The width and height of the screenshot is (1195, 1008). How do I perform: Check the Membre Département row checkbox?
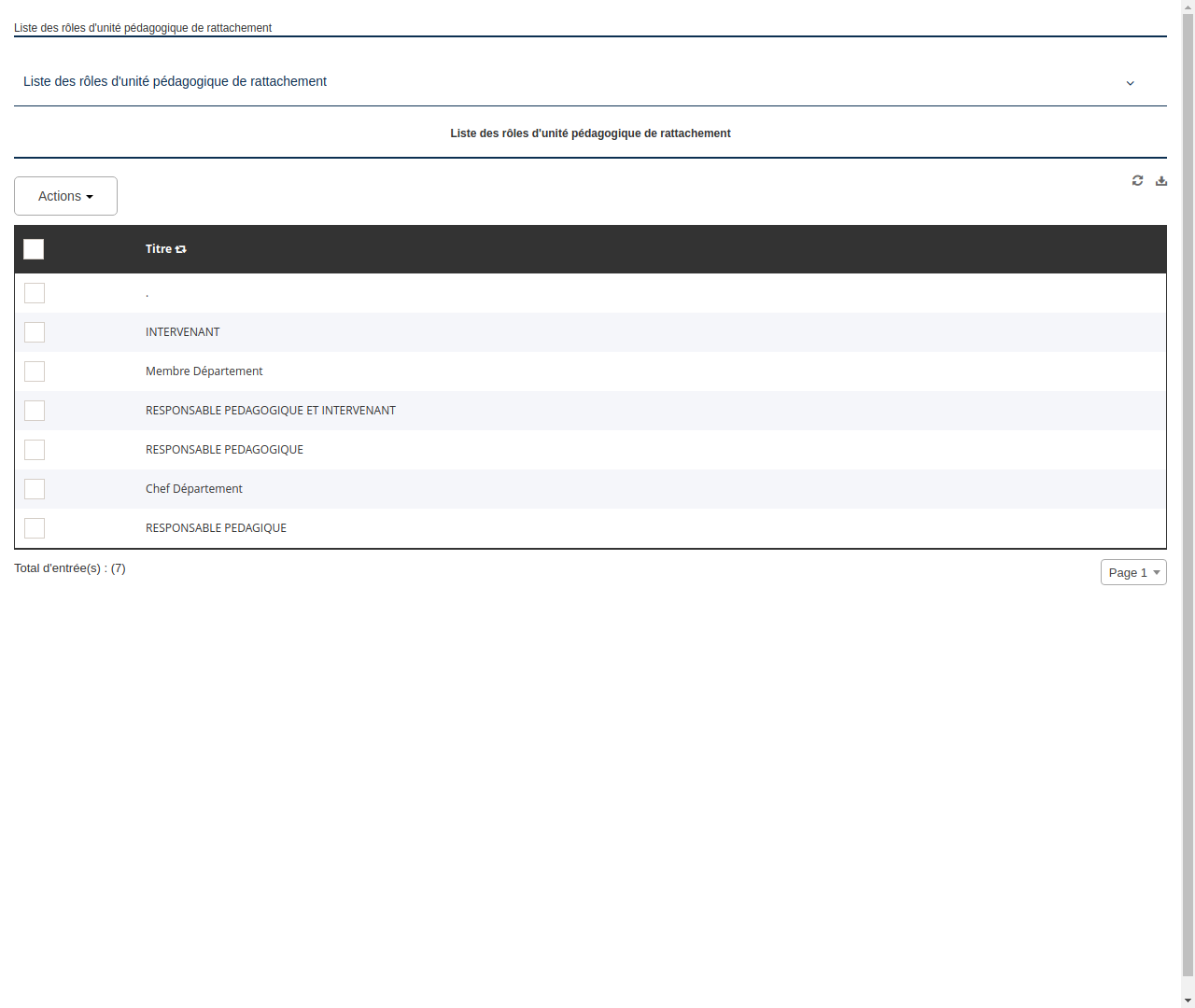click(35, 371)
